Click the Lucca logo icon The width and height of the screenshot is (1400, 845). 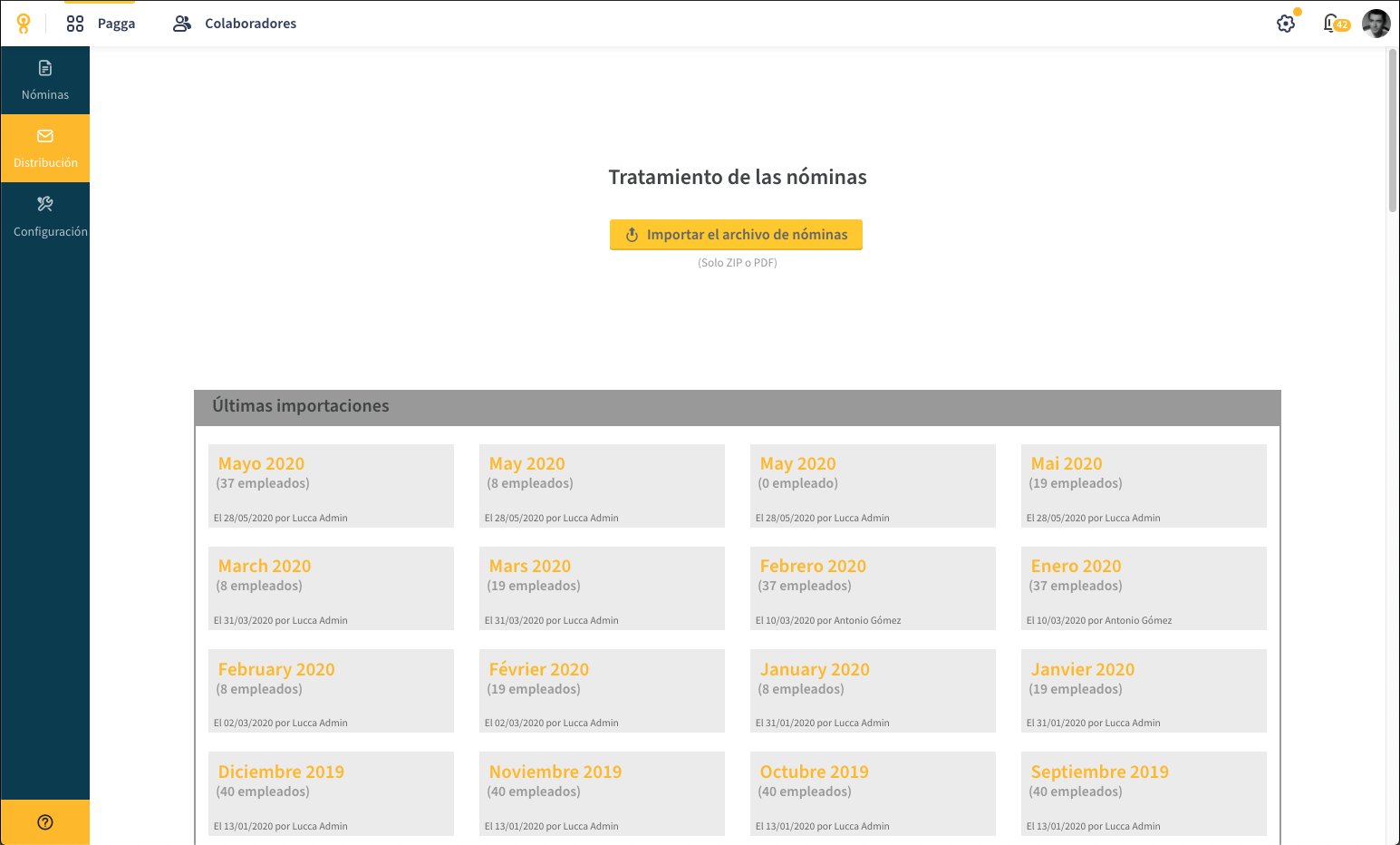click(24, 24)
